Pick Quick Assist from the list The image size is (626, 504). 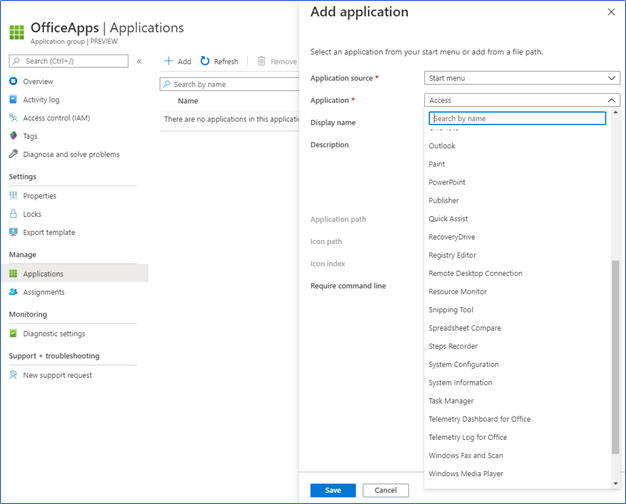448,218
